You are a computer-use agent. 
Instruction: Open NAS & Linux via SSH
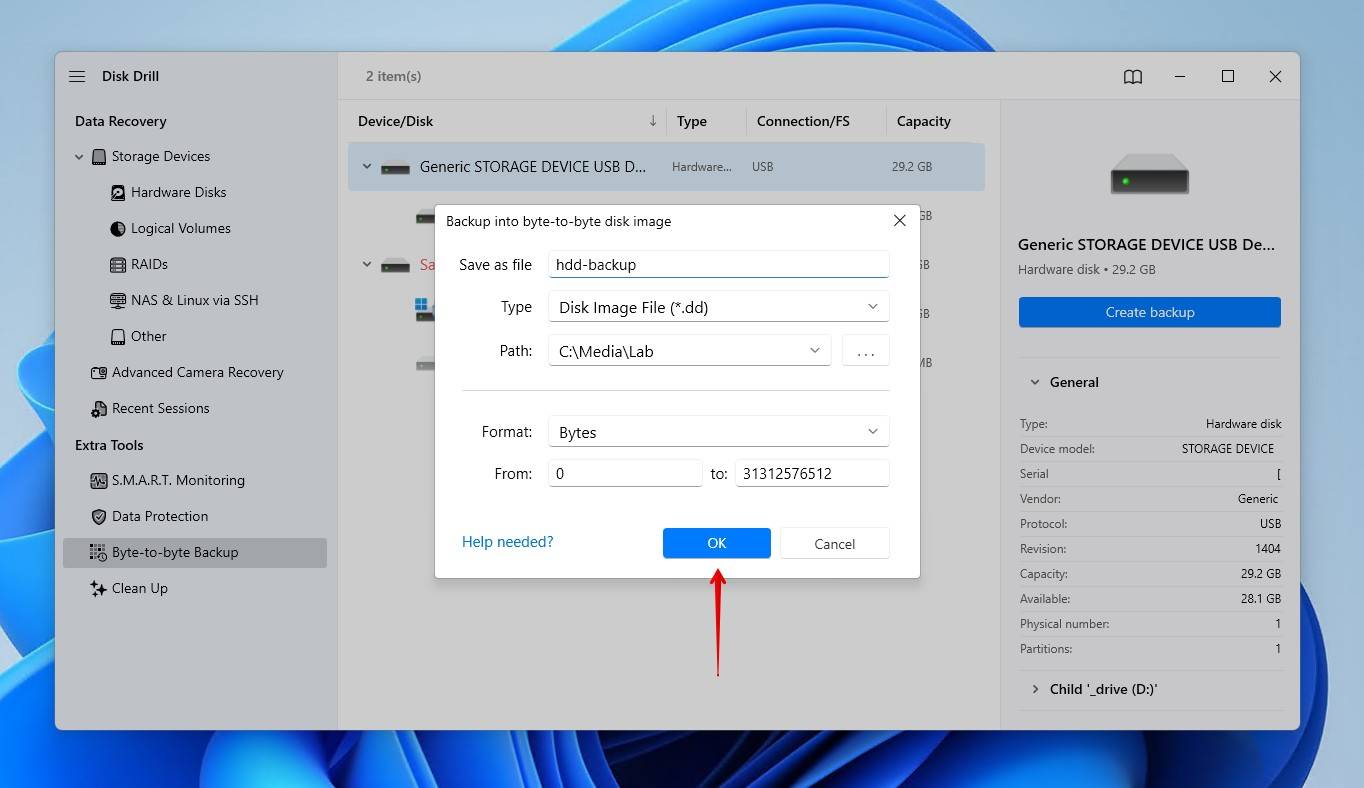(x=194, y=300)
